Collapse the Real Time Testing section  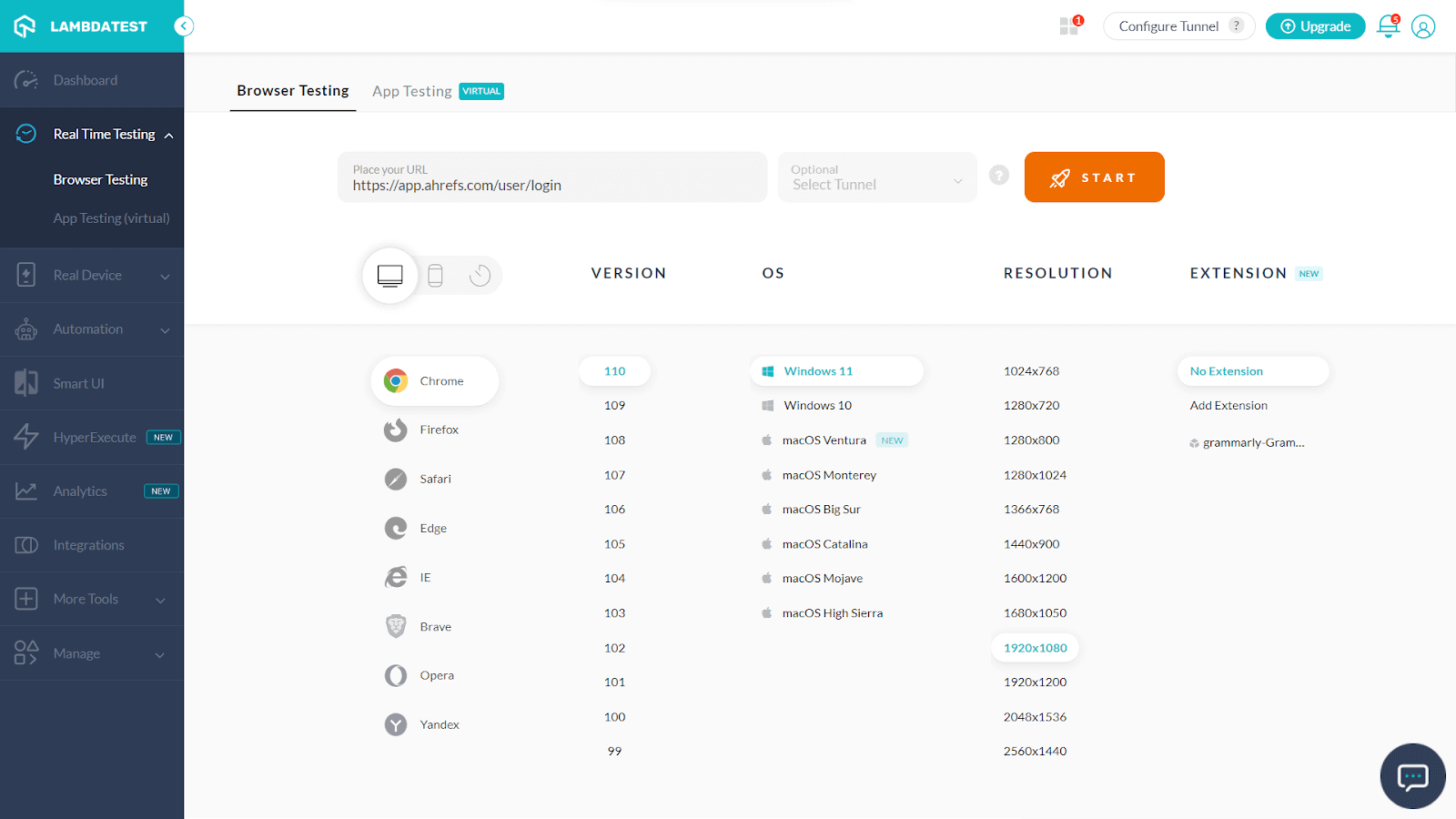(x=104, y=134)
